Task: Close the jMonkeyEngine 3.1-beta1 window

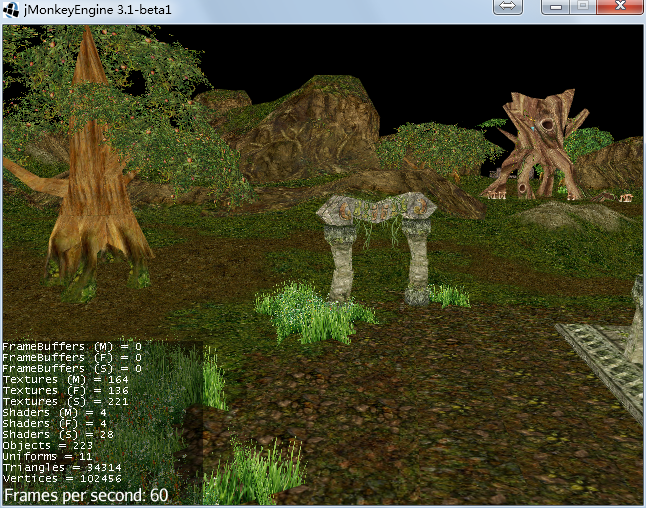Action: pyautogui.click(x=620, y=7)
